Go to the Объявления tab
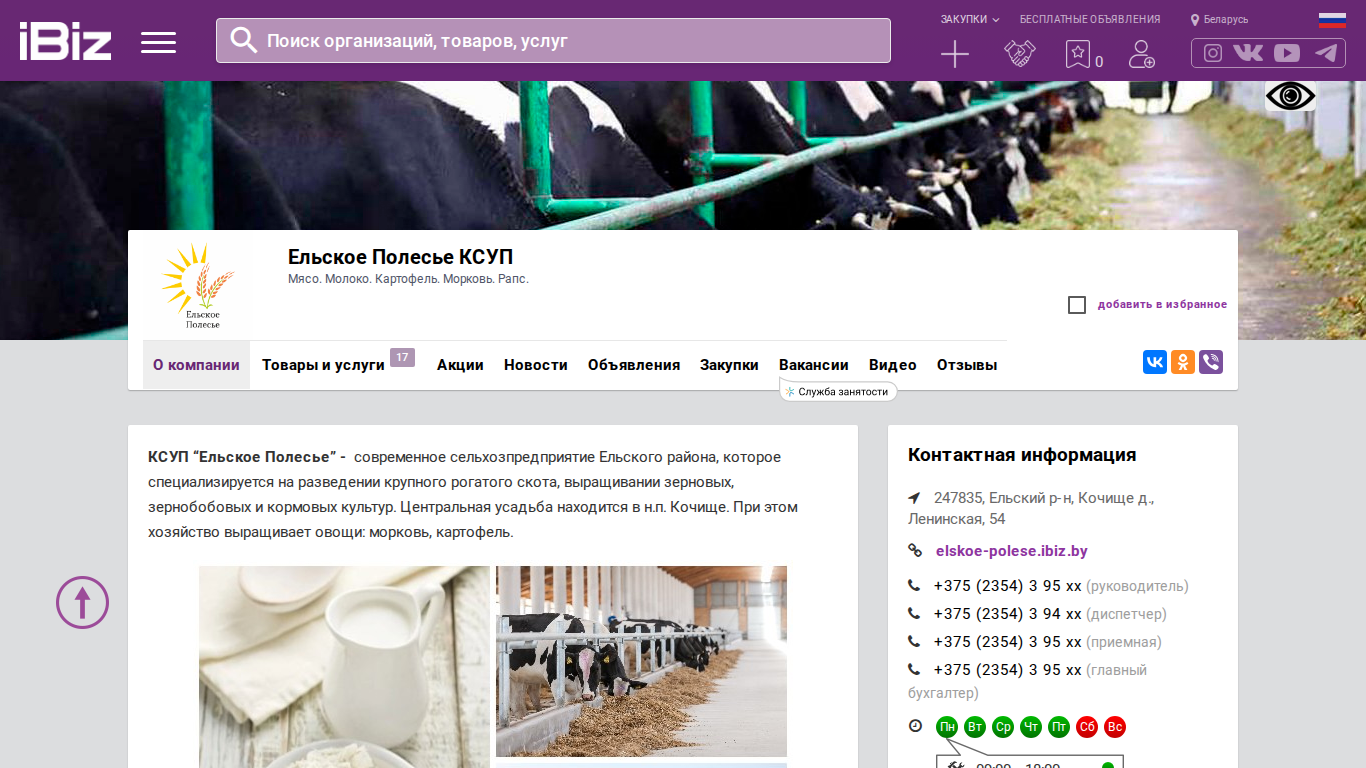This screenshot has width=1366, height=768. (x=634, y=365)
